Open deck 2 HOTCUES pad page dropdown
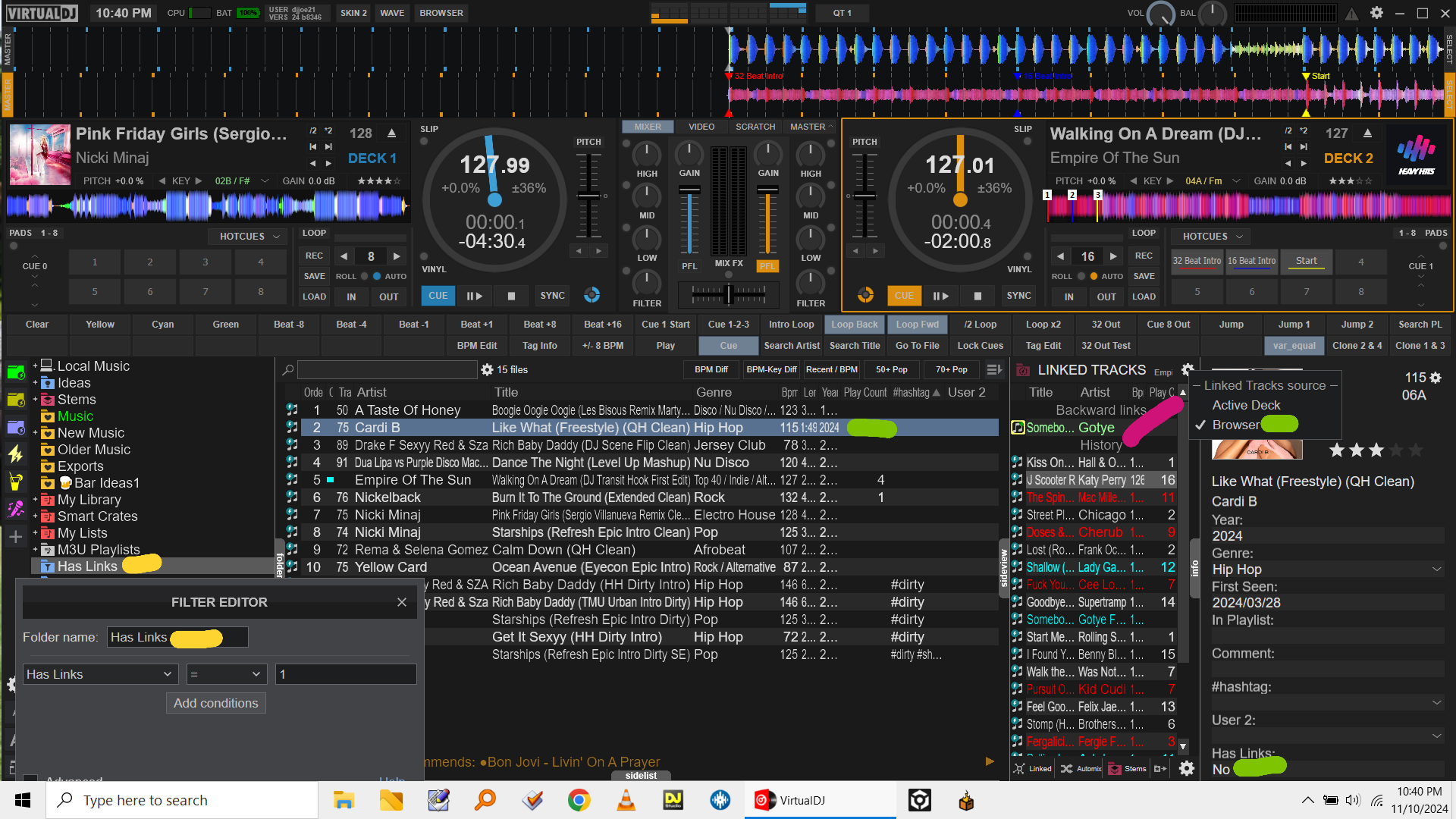The width and height of the screenshot is (1456, 819). [1213, 237]
